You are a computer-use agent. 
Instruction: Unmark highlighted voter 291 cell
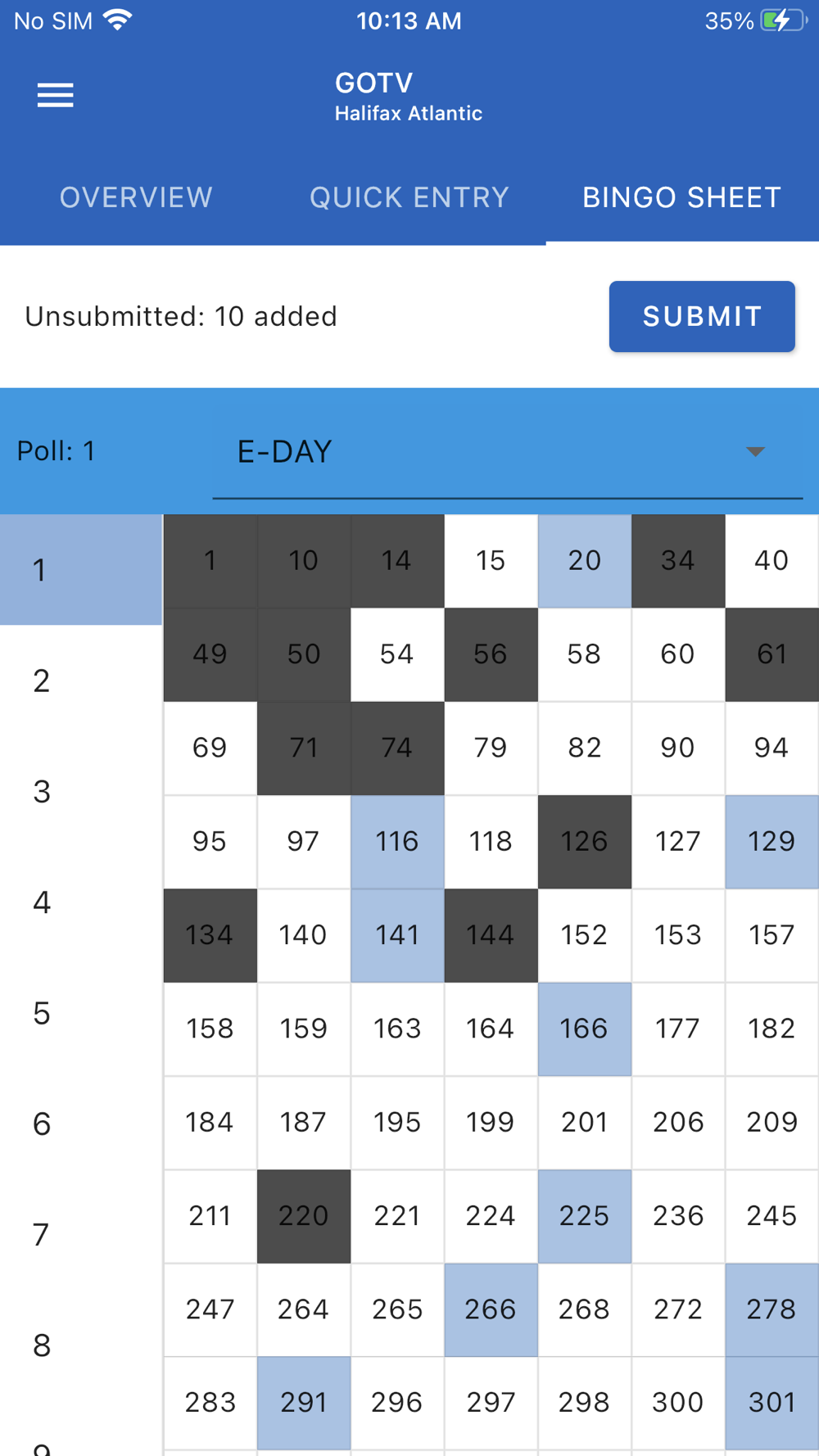(304, 1403)
